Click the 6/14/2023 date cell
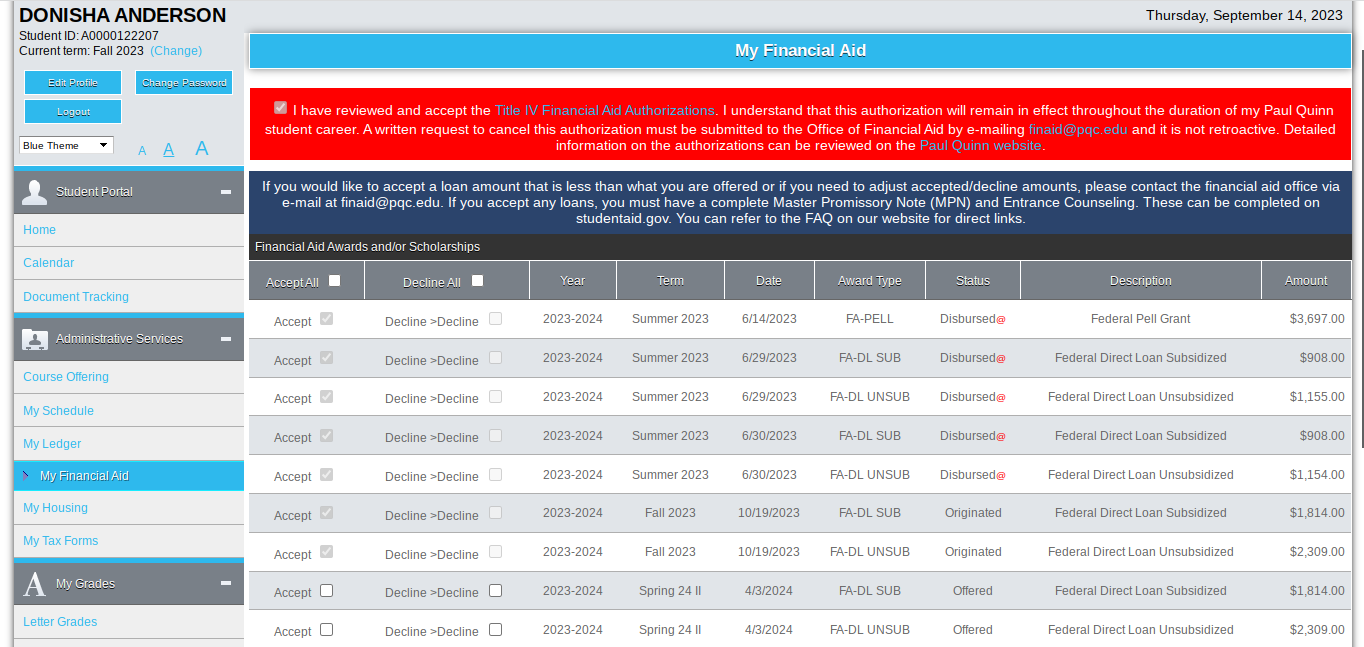The width and height of the screenshot is (1364, 647). [769, 319]
